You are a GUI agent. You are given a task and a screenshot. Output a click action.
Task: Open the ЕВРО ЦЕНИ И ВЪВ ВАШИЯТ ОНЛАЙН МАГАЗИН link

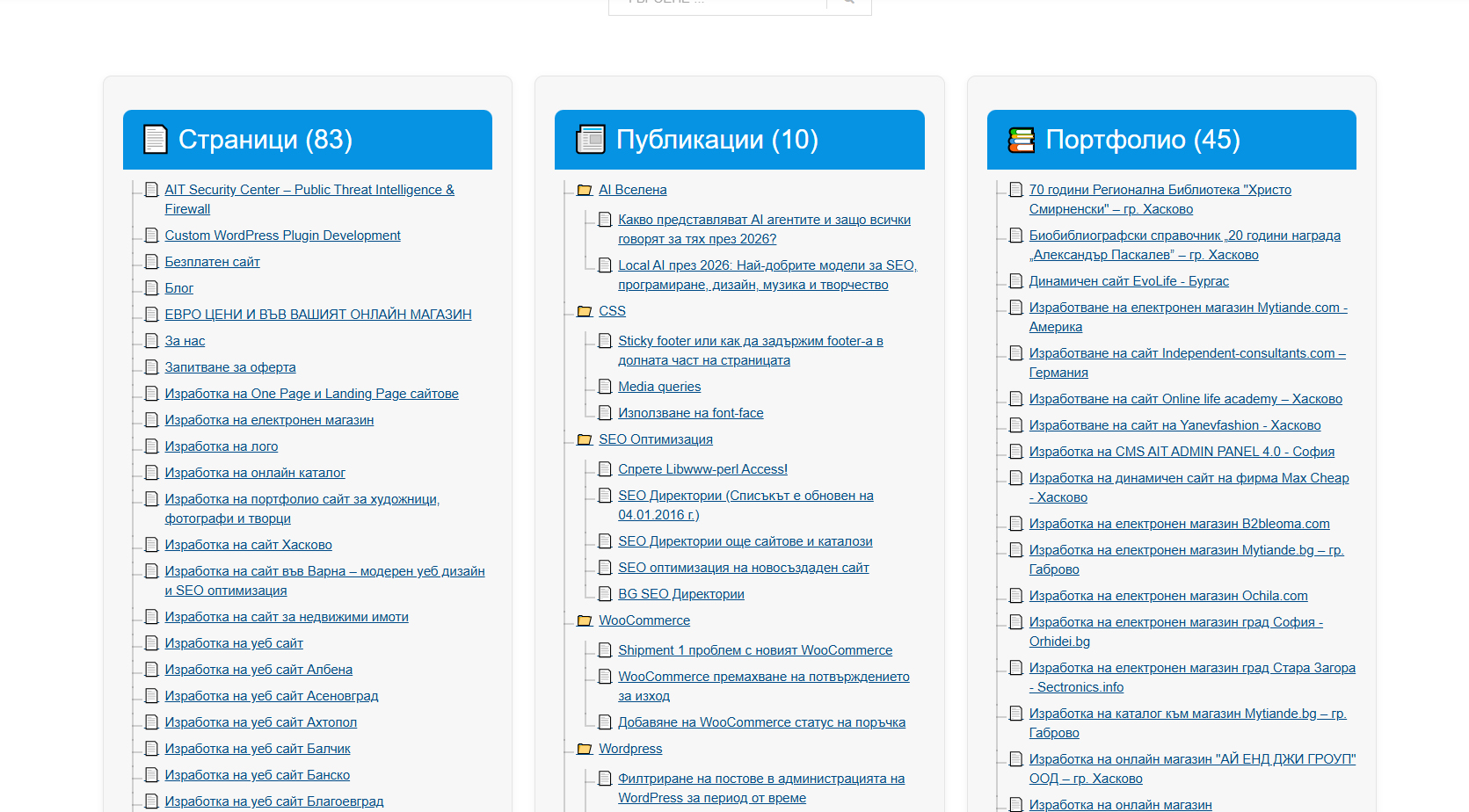pos(318,315)
